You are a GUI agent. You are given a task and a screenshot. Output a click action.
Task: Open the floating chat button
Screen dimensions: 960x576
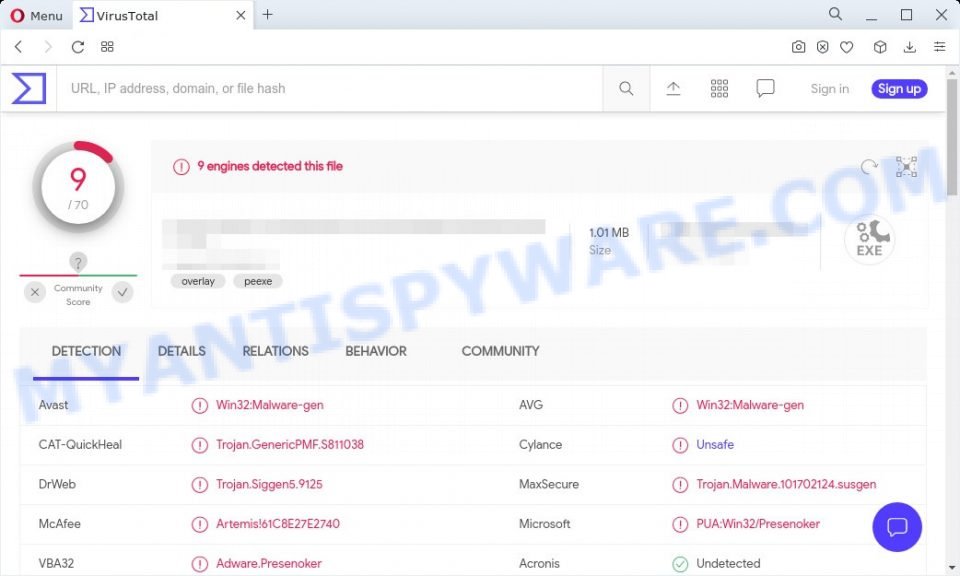897,527
